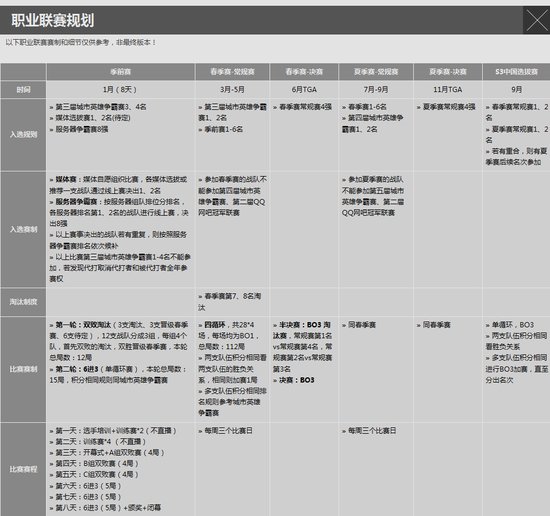Click the line 第七天：6进3（5局）
The height and width of the screenshot is (516, 550).
85,497
